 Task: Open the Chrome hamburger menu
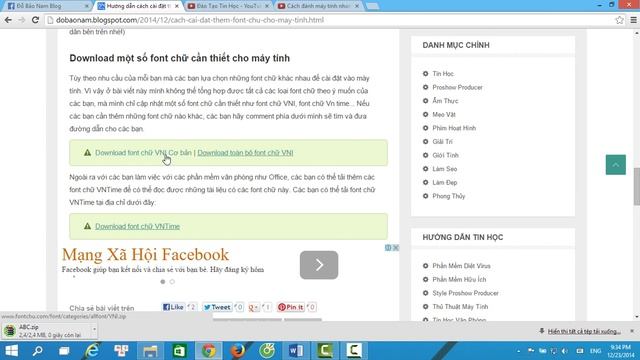click(x=633, y=20)
